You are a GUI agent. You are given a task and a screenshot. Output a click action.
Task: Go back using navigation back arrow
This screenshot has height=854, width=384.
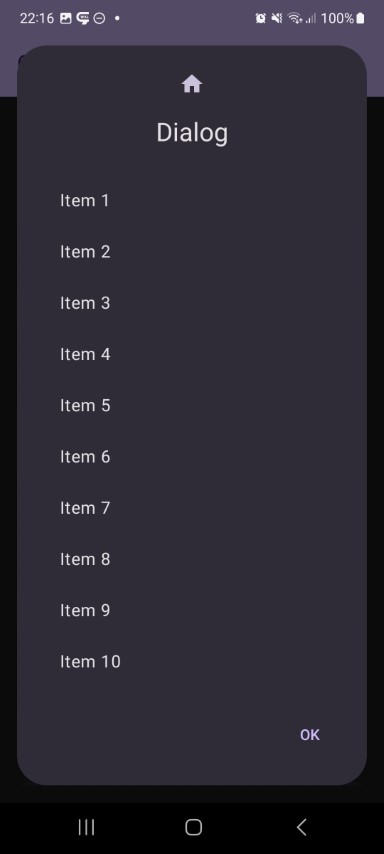(301, 827)
